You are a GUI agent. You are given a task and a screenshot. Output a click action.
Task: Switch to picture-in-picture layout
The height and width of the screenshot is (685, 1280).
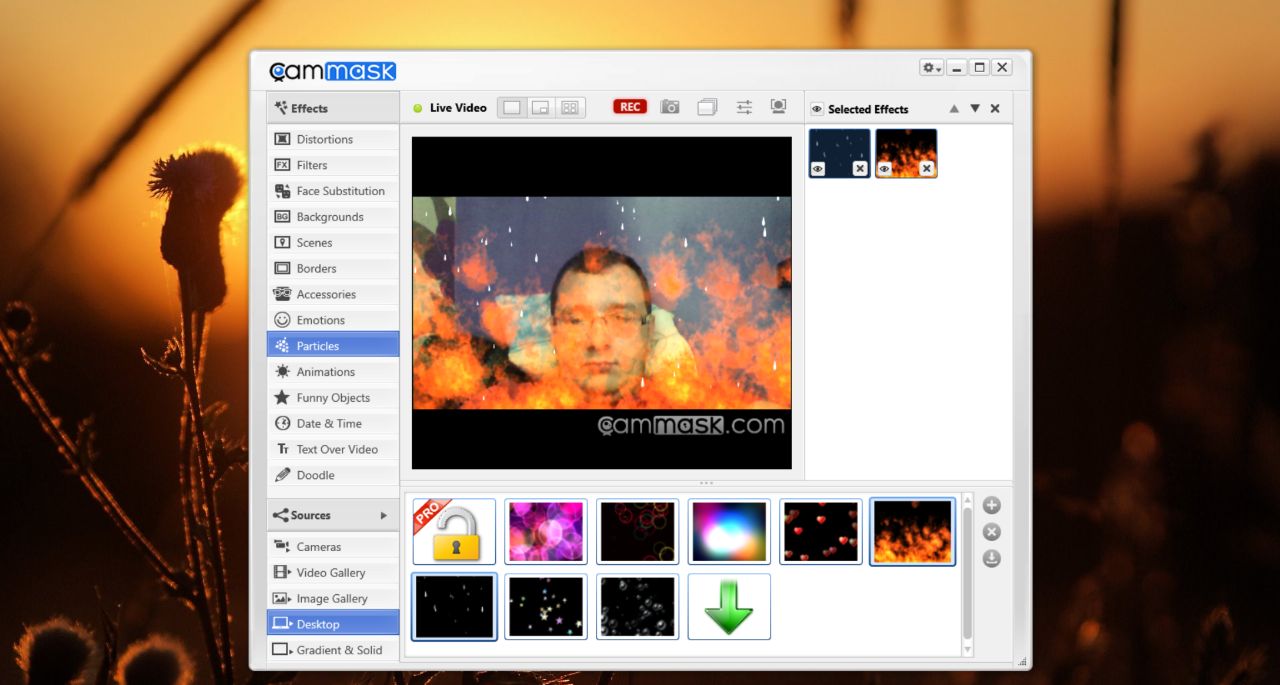click(541, 108)
